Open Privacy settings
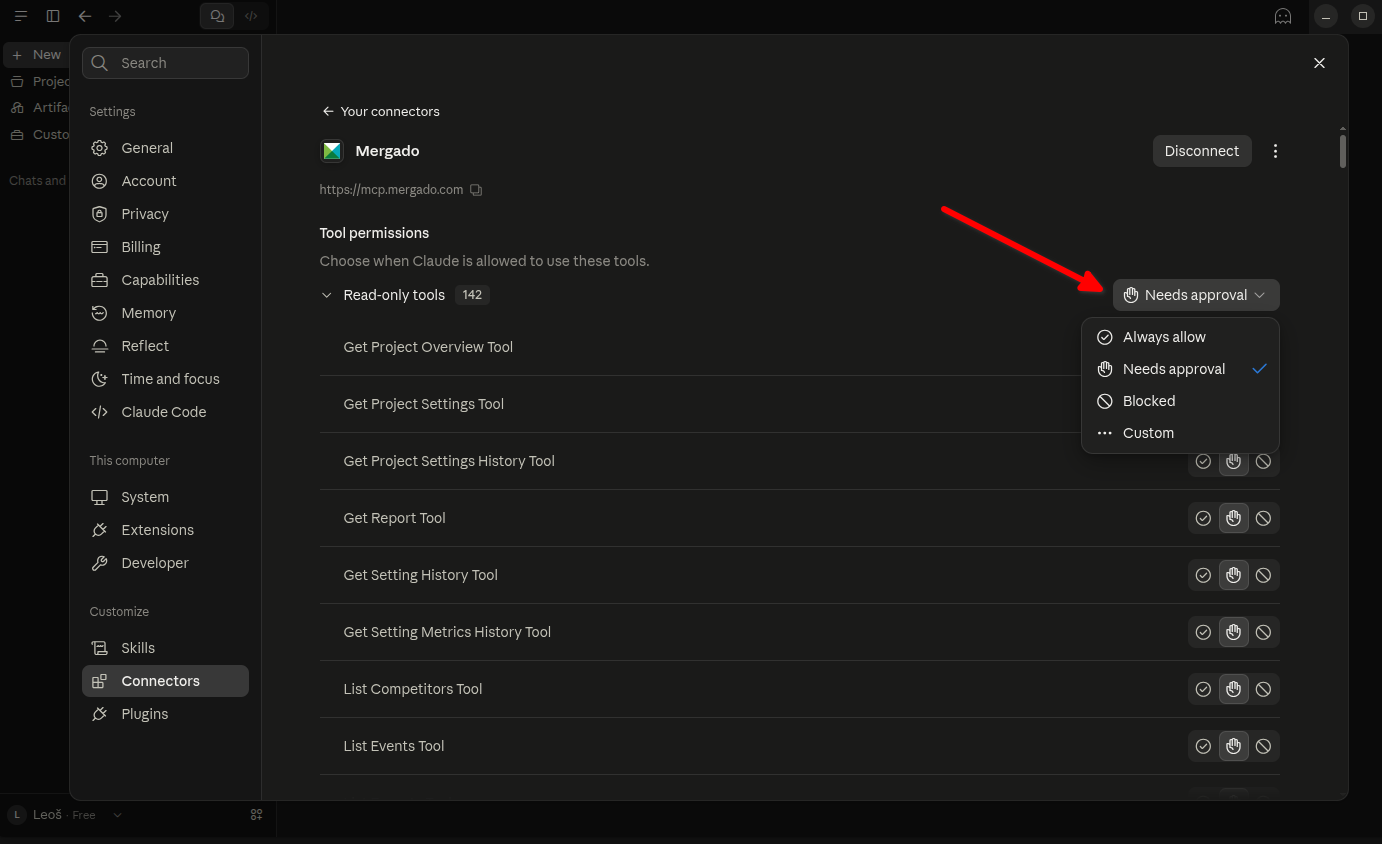The width and height of the screenshot is (1382, 844). point(165,214)
